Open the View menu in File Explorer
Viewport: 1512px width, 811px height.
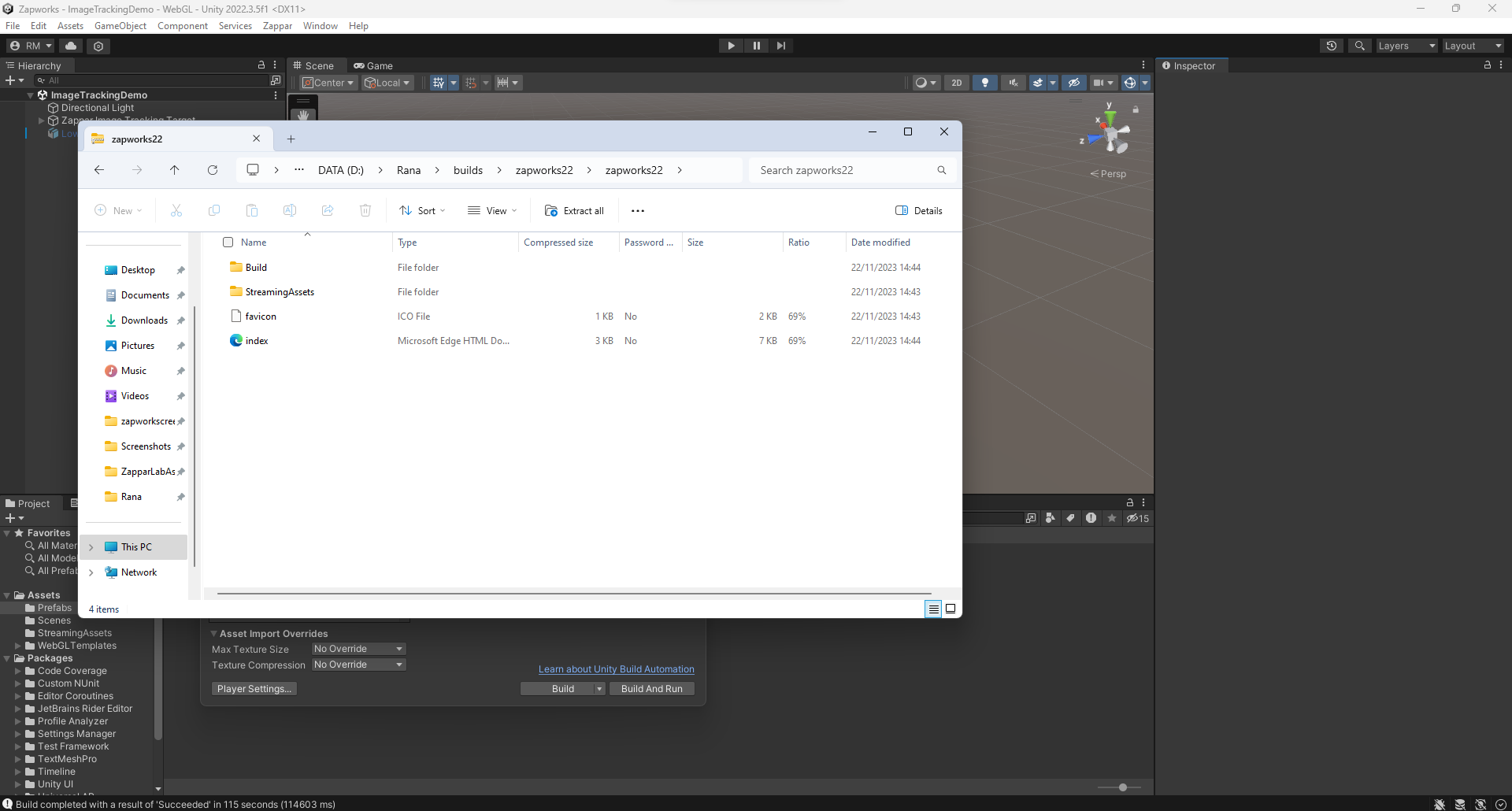[492, 211]
